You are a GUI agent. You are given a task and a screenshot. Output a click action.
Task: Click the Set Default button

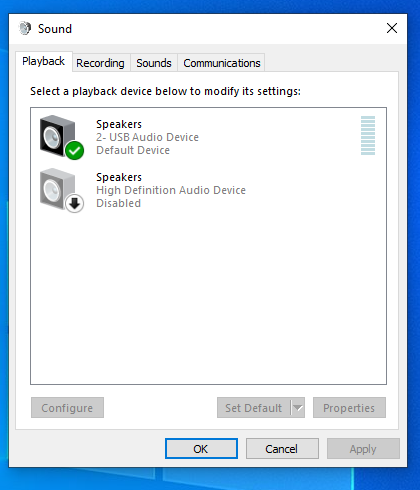click(254, 407)
